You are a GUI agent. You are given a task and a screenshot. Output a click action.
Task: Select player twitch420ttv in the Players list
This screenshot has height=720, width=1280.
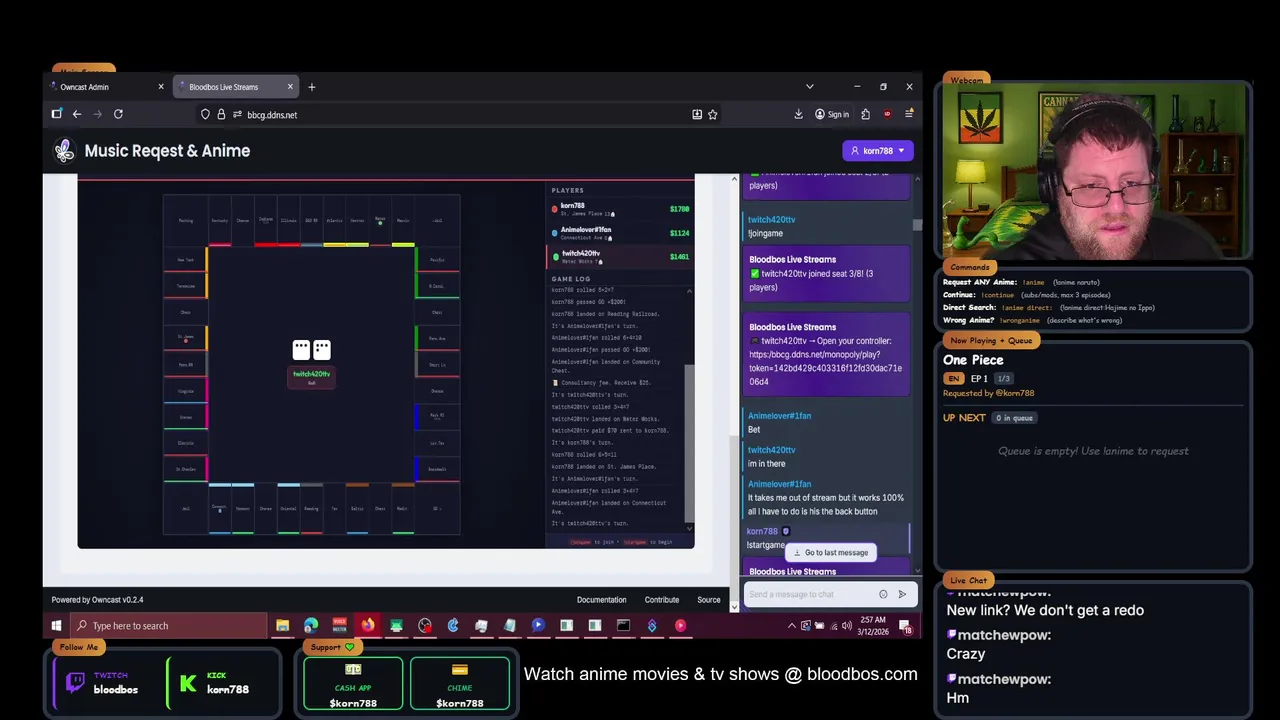(x=620, y=257)
